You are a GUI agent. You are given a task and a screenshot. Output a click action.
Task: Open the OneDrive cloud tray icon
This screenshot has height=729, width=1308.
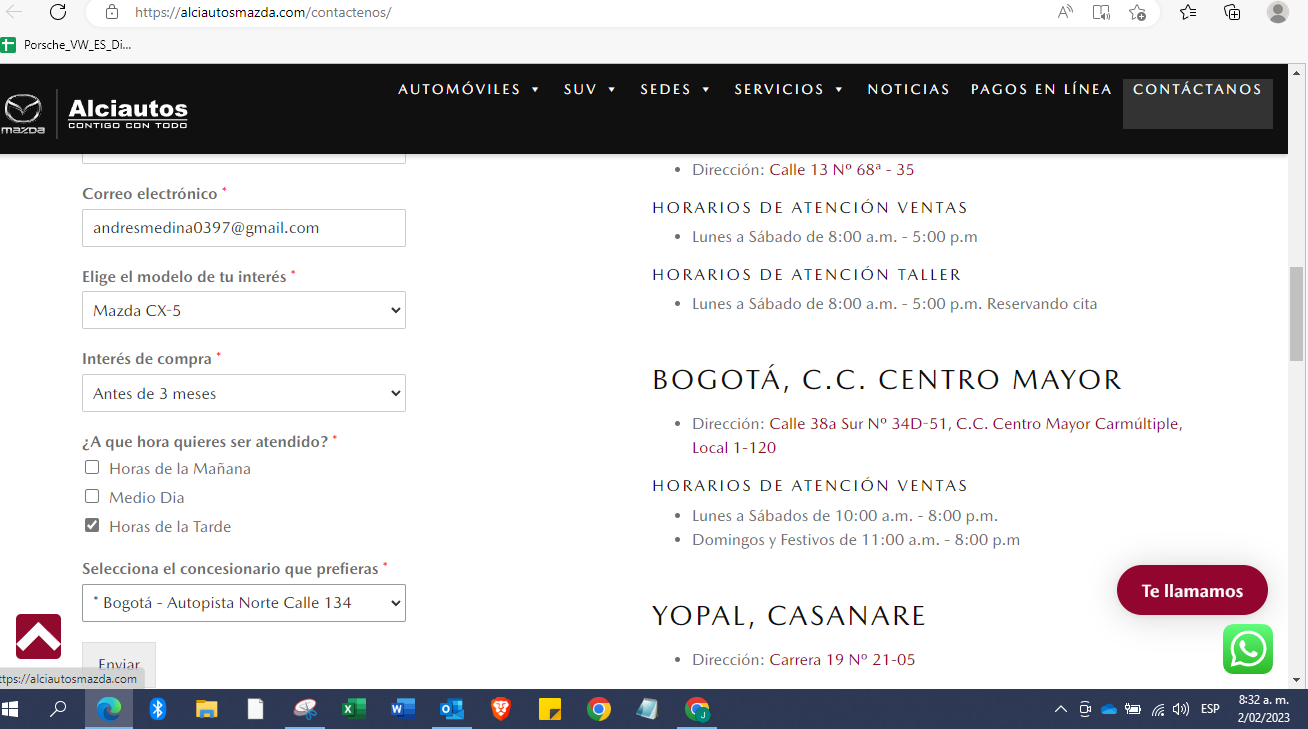click(1108, 709)
